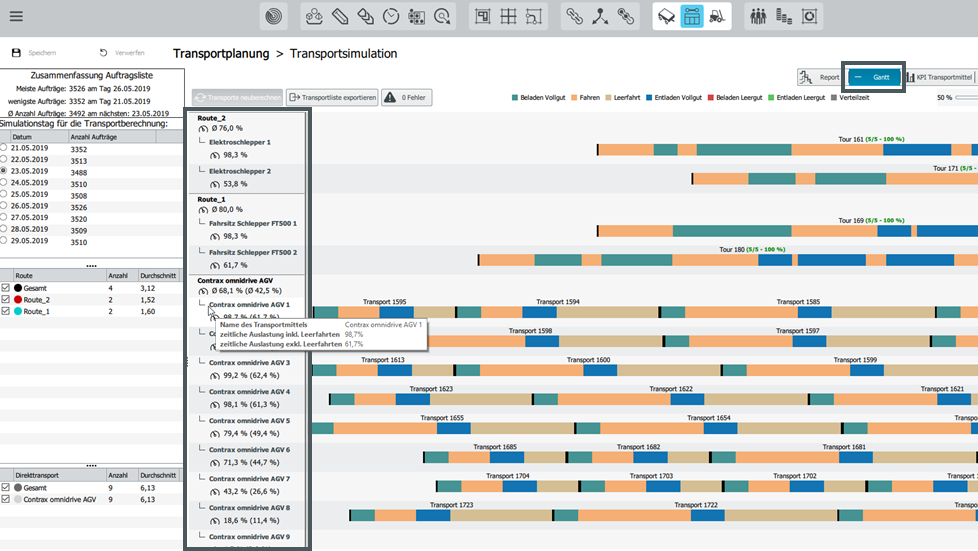
Task: Switch to the Gantt tab
Action: tap(874, 77)
